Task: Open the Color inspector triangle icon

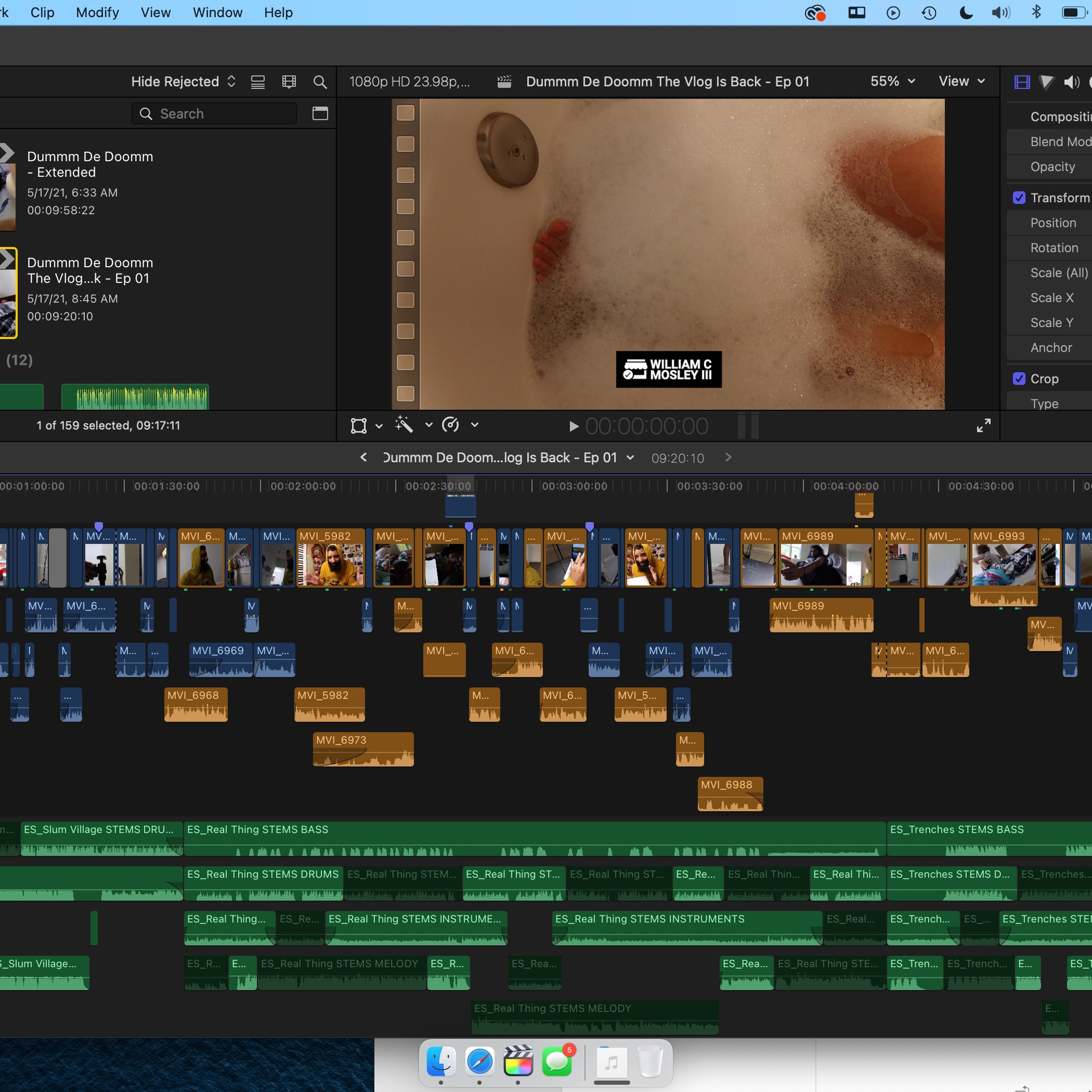Action: 1047,82
